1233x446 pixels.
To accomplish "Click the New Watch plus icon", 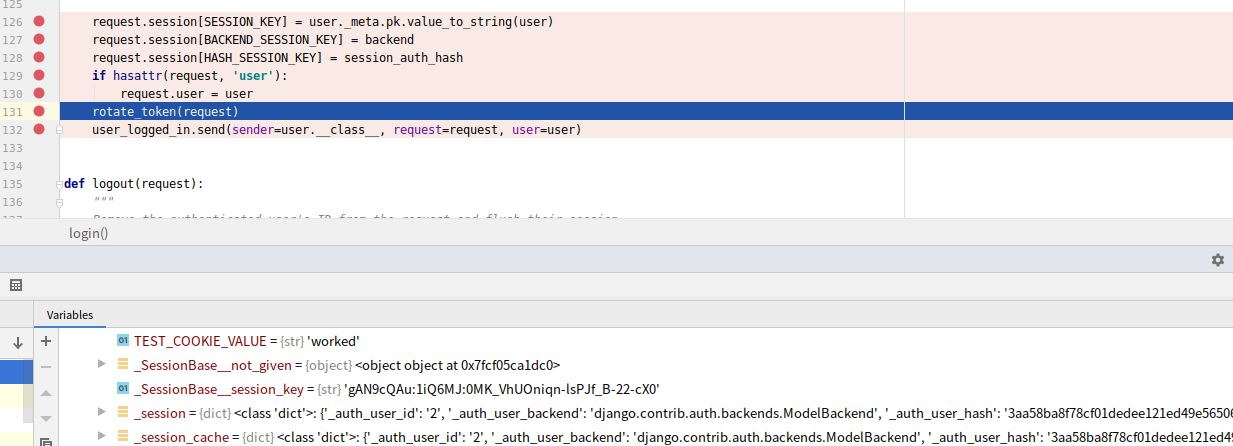I will [x=45, y=342].
